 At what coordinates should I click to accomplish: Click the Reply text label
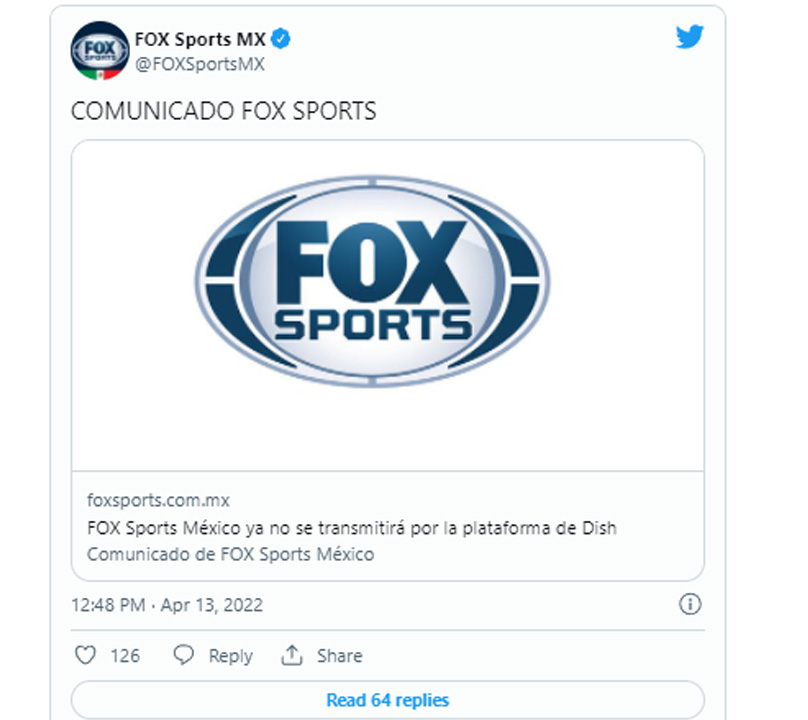(230, 656)
